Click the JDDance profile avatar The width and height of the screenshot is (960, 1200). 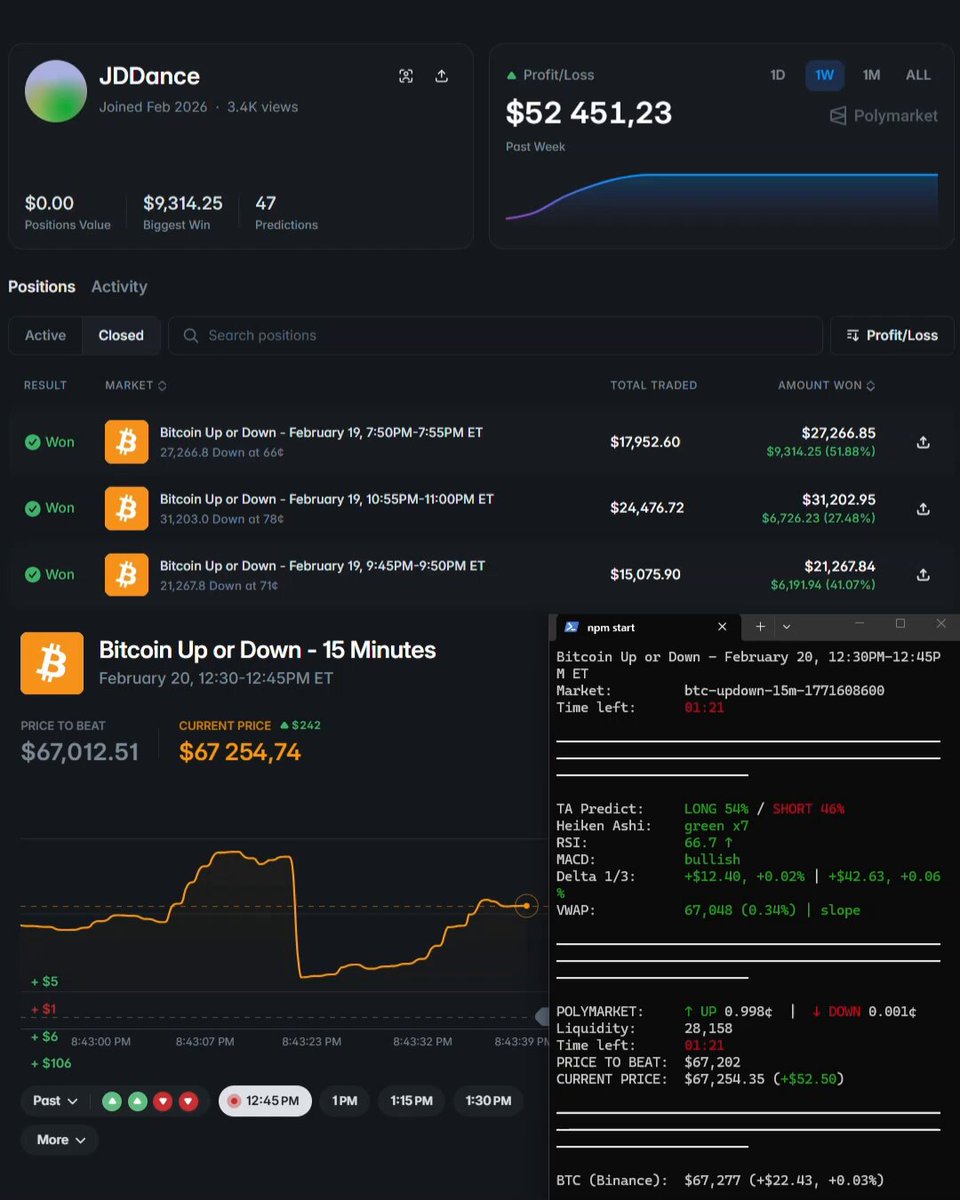[56, 91]
